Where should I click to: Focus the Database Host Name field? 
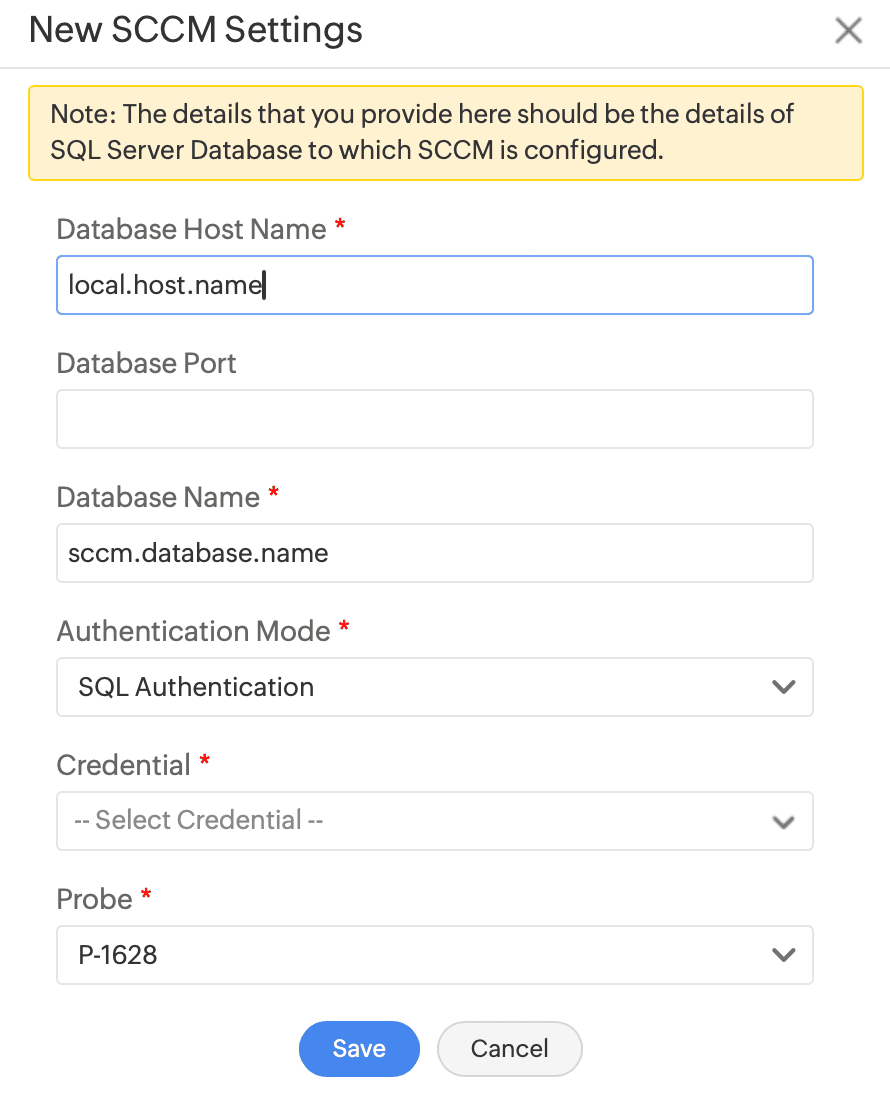coord(435,285)
